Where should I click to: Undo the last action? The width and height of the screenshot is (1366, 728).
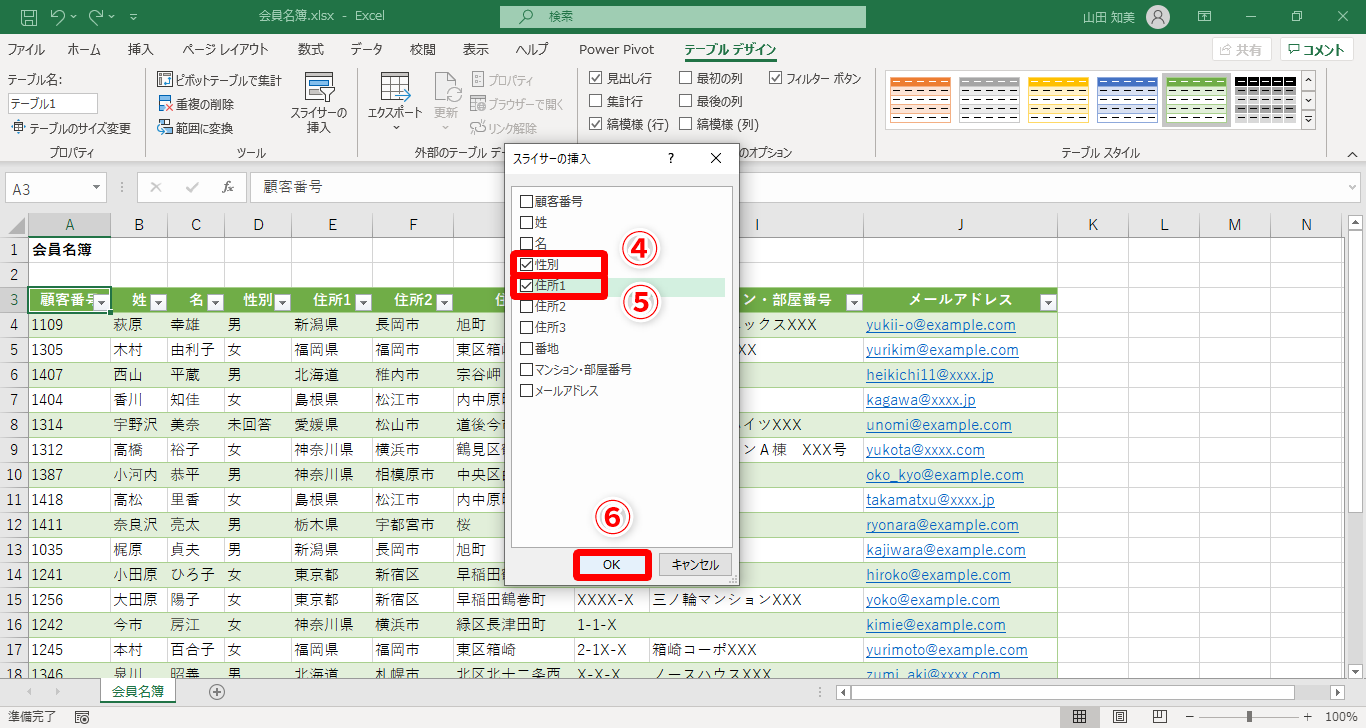[57, 17]
